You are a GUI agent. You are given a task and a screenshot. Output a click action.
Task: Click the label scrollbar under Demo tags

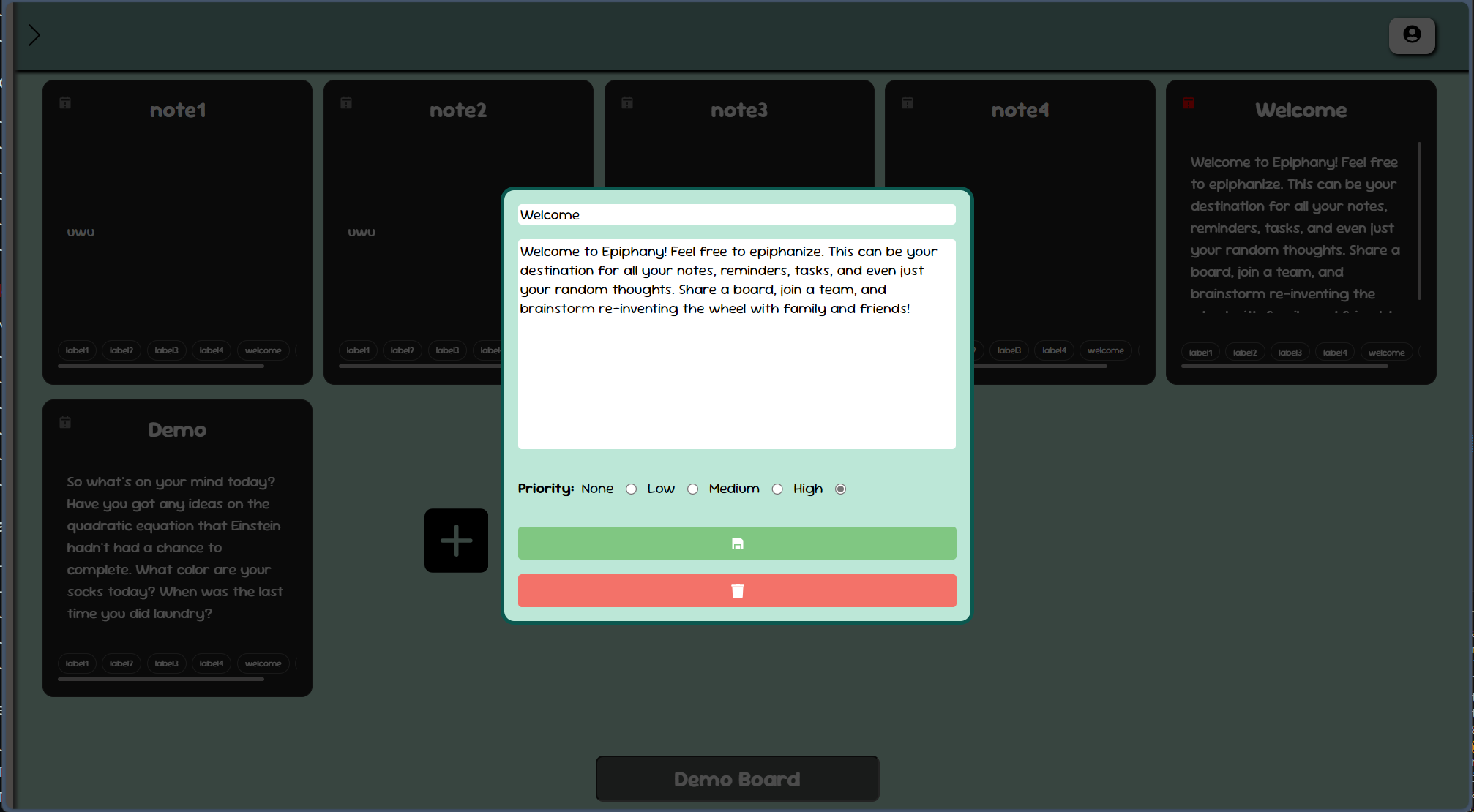(x=161, y=679)
